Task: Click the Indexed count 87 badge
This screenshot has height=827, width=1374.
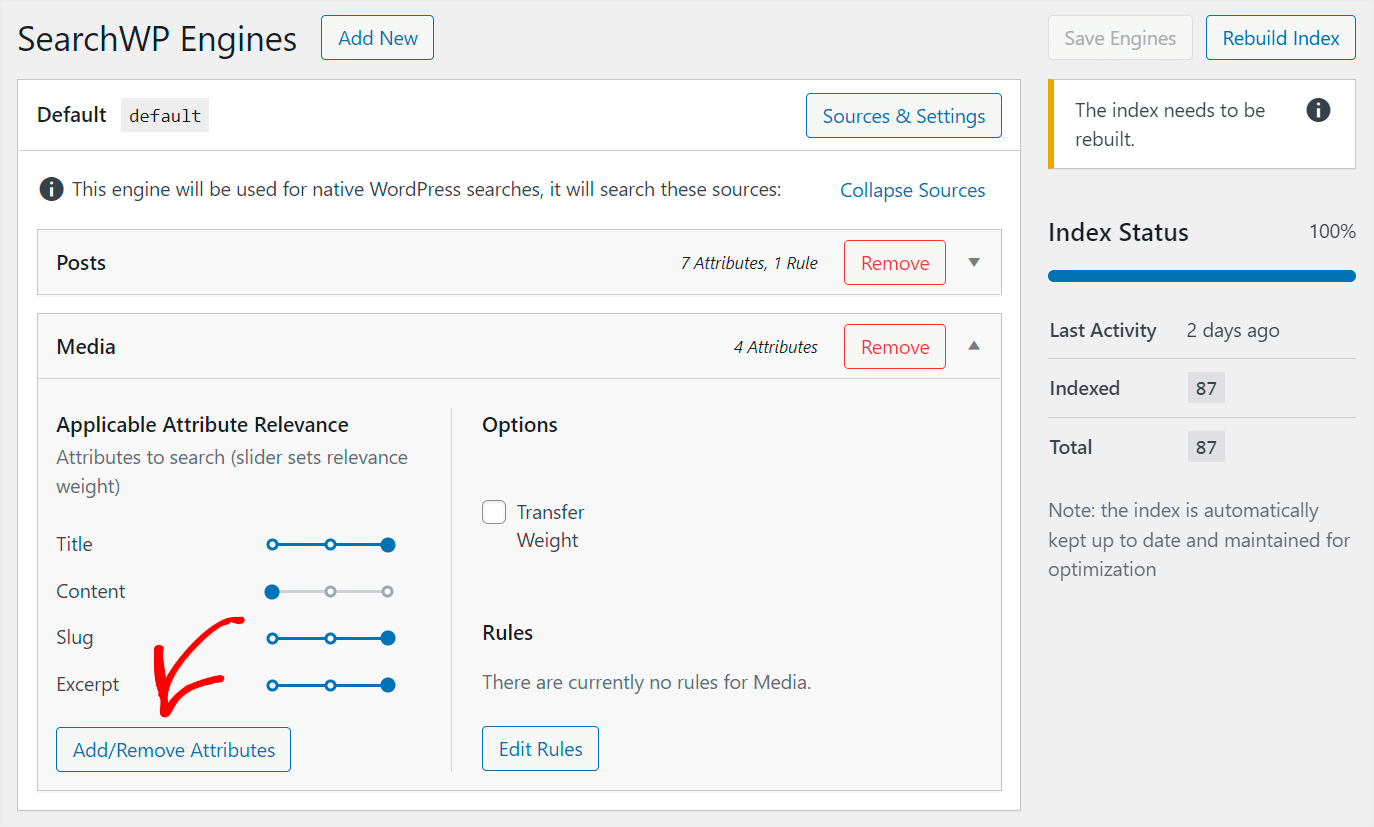Action: pyautogui.click(x=1206, y=388)
